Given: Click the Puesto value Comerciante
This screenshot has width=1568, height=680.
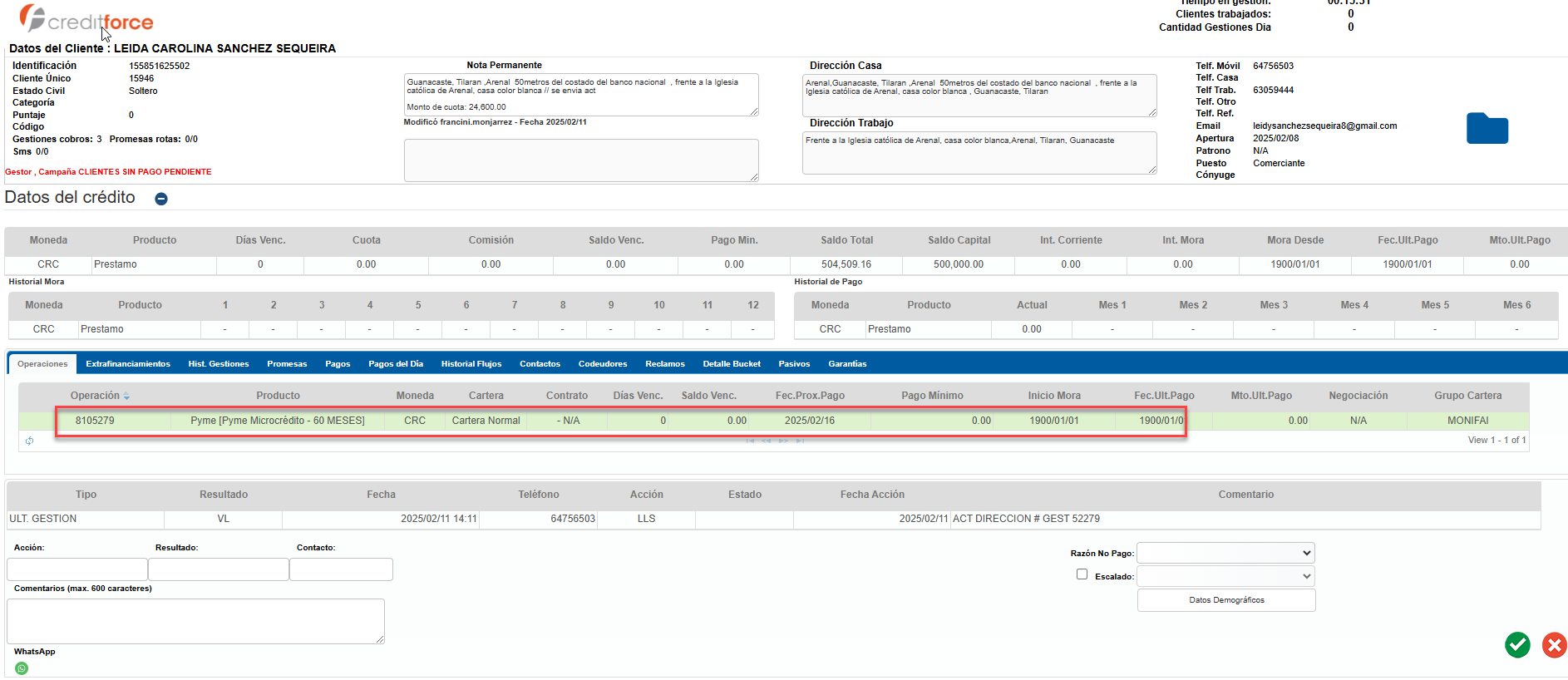Looking at the screenshot, I should pyautogui.click(x=1279, y=163).
